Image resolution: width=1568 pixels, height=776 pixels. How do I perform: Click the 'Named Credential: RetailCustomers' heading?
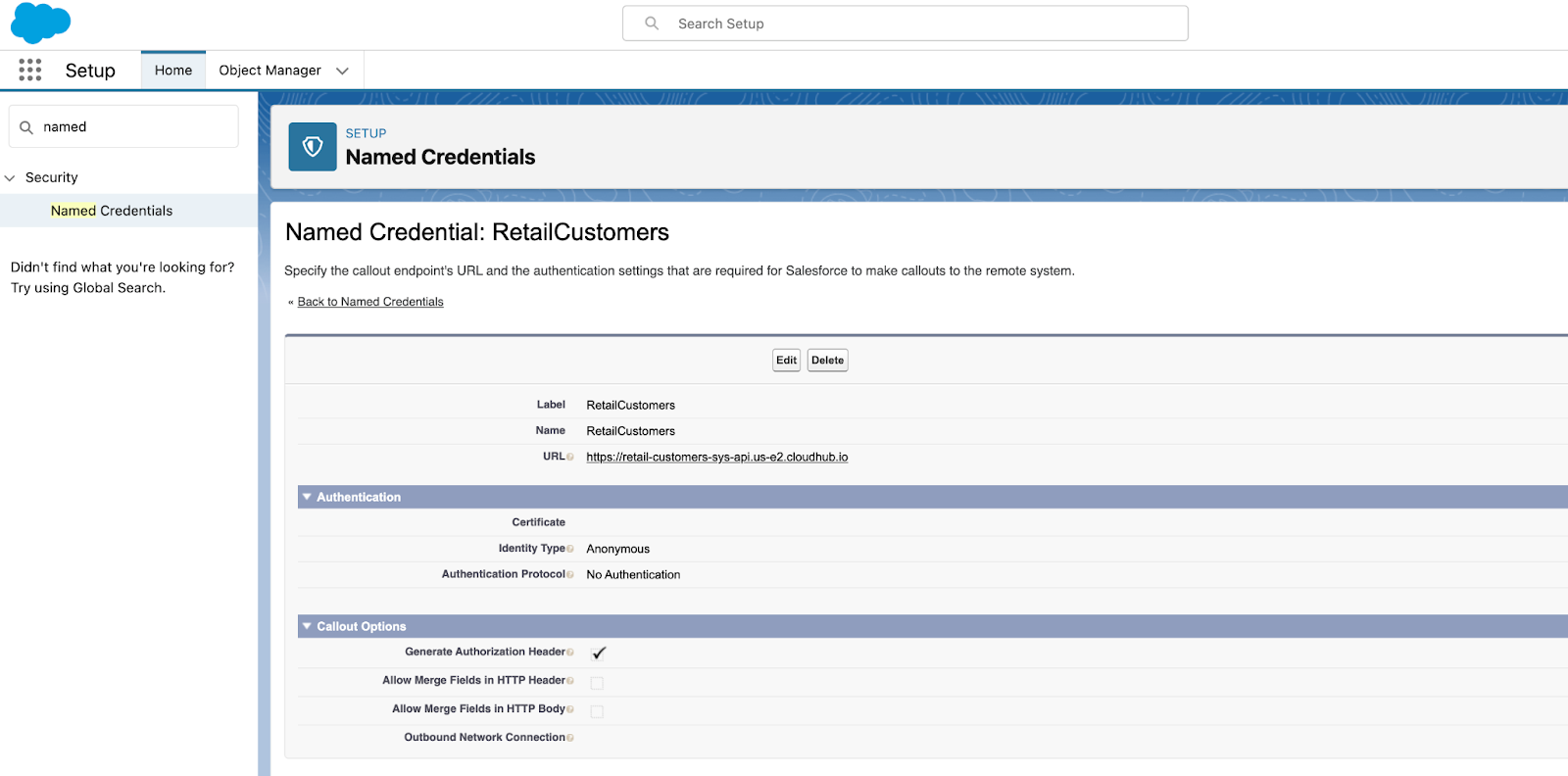(x=477, y=232)
